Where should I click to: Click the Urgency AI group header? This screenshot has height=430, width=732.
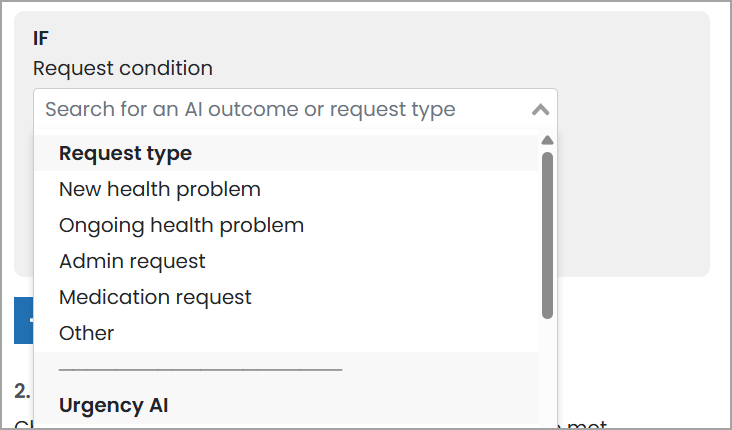point(113,405)
